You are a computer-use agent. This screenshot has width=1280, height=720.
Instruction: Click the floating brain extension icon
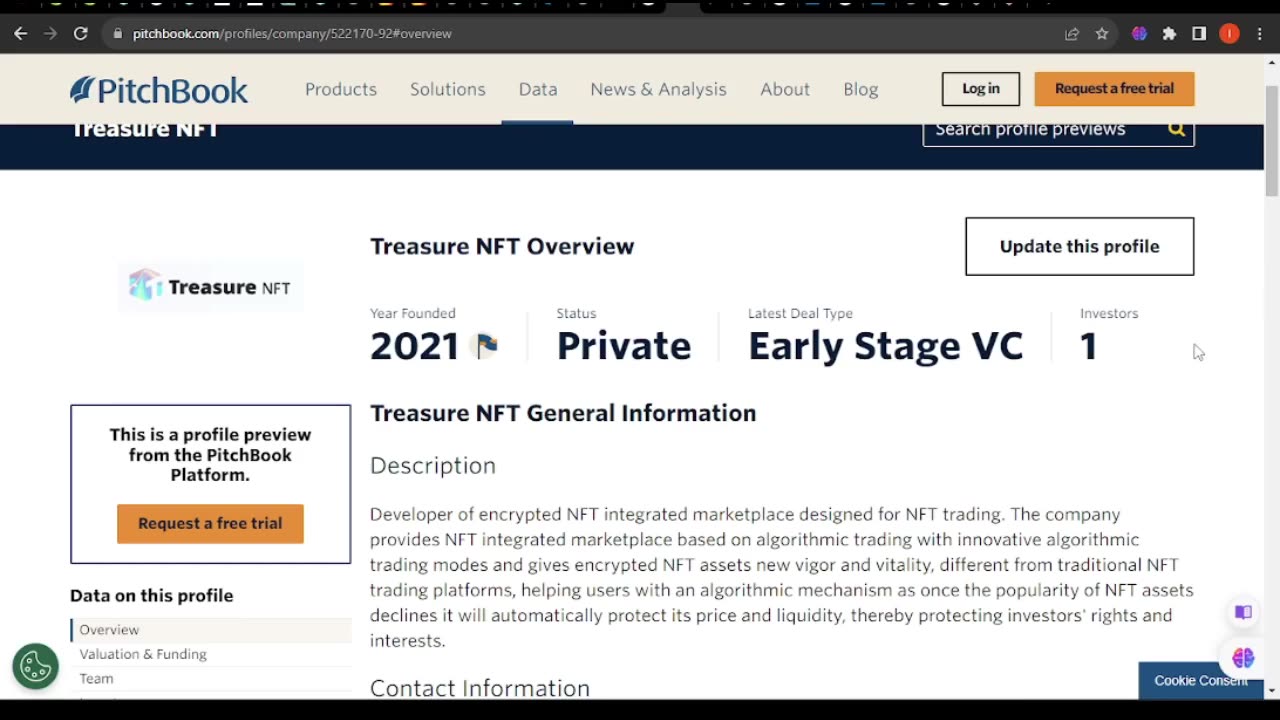pos(1243,657)
